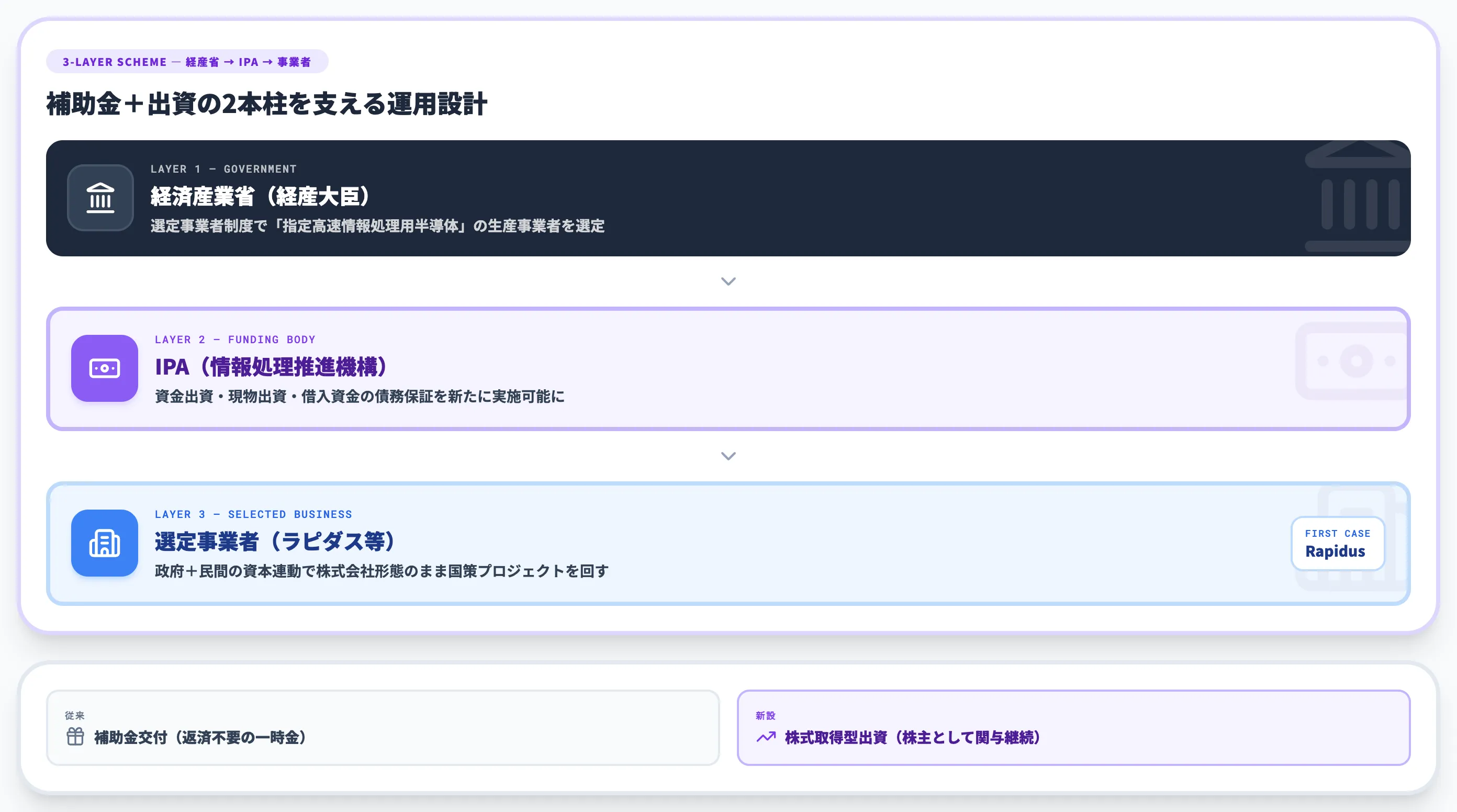This screenshot has height=812, width=1457.
Task: Click the government building icon in Layer 1
Action: [100, 197]
